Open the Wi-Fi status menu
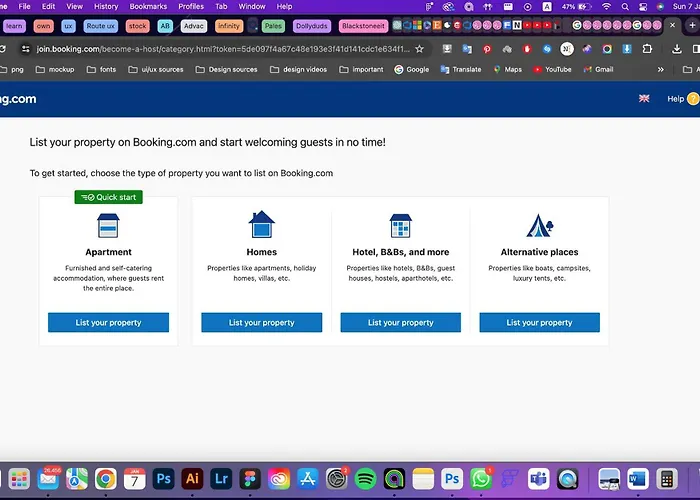Viewport: 700px width, 500px height. (606, 6)
